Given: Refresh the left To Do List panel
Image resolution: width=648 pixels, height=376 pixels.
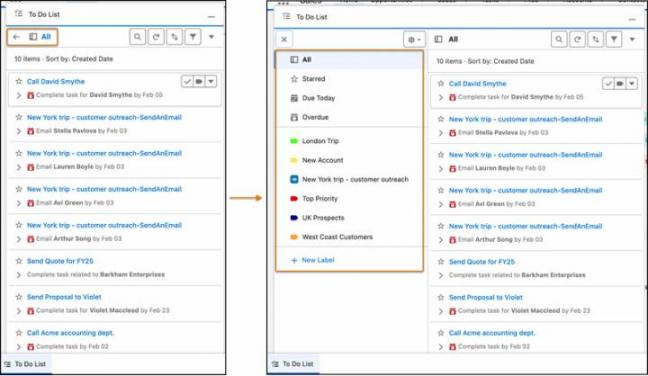Looking at the screenshot, I should coord(156,37).
